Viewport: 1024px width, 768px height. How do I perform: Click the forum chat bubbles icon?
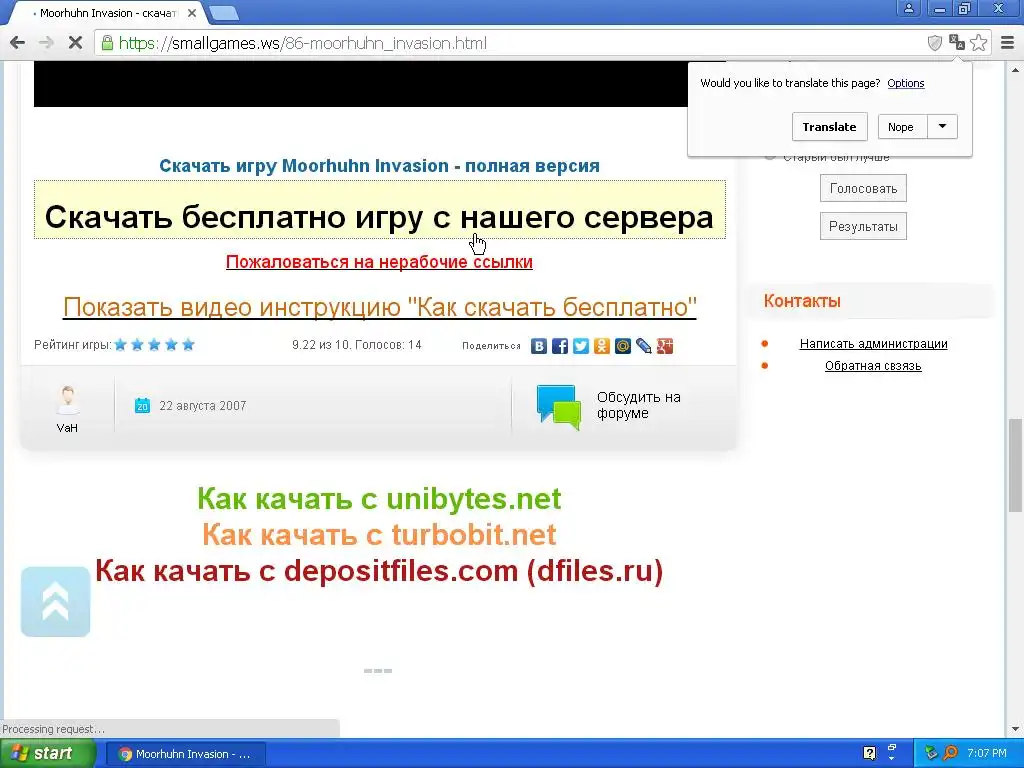click(x=558, y=407)
